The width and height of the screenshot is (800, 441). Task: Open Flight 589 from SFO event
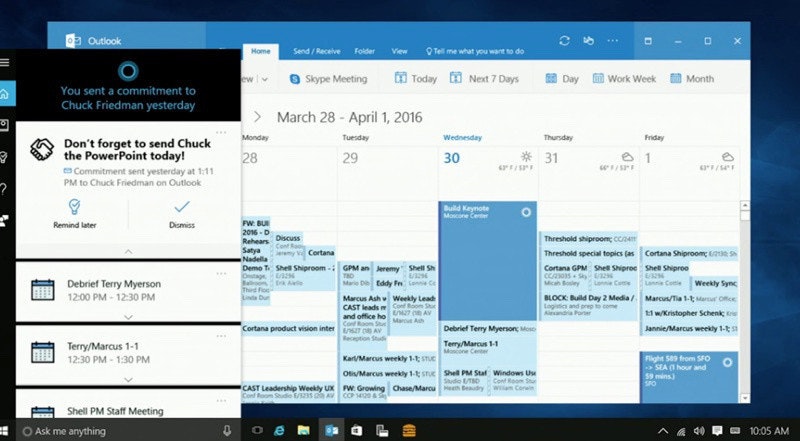pyautogui.click(x=689, y=377)
